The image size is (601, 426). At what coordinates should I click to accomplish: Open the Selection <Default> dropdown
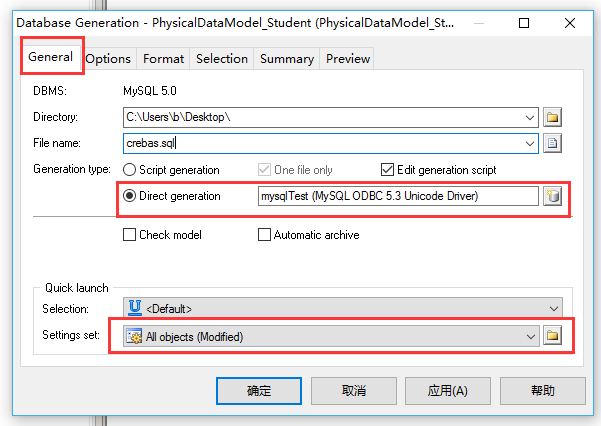tap(343, 308)
